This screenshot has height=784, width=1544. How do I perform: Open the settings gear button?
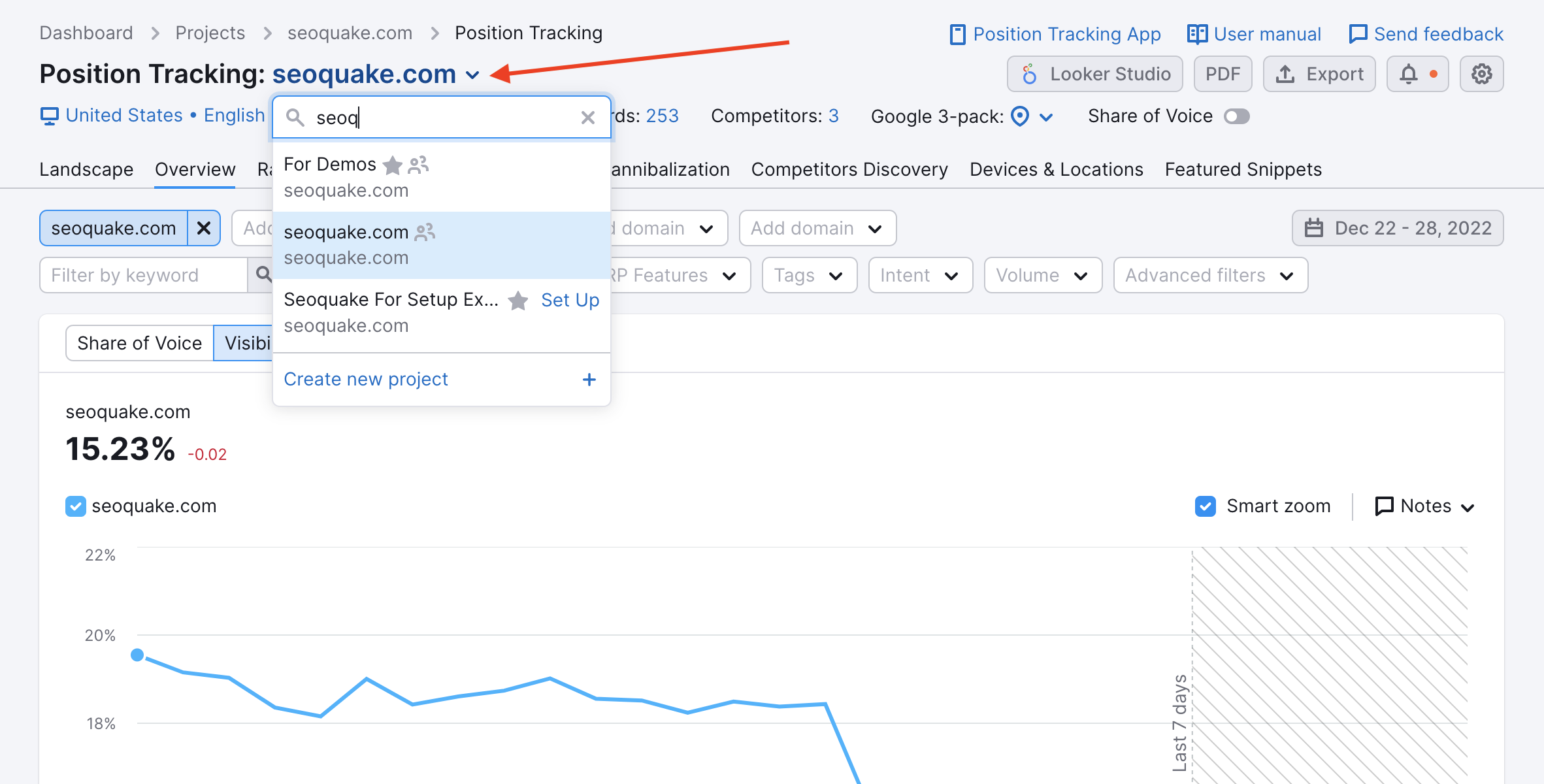coord(1481,74)
